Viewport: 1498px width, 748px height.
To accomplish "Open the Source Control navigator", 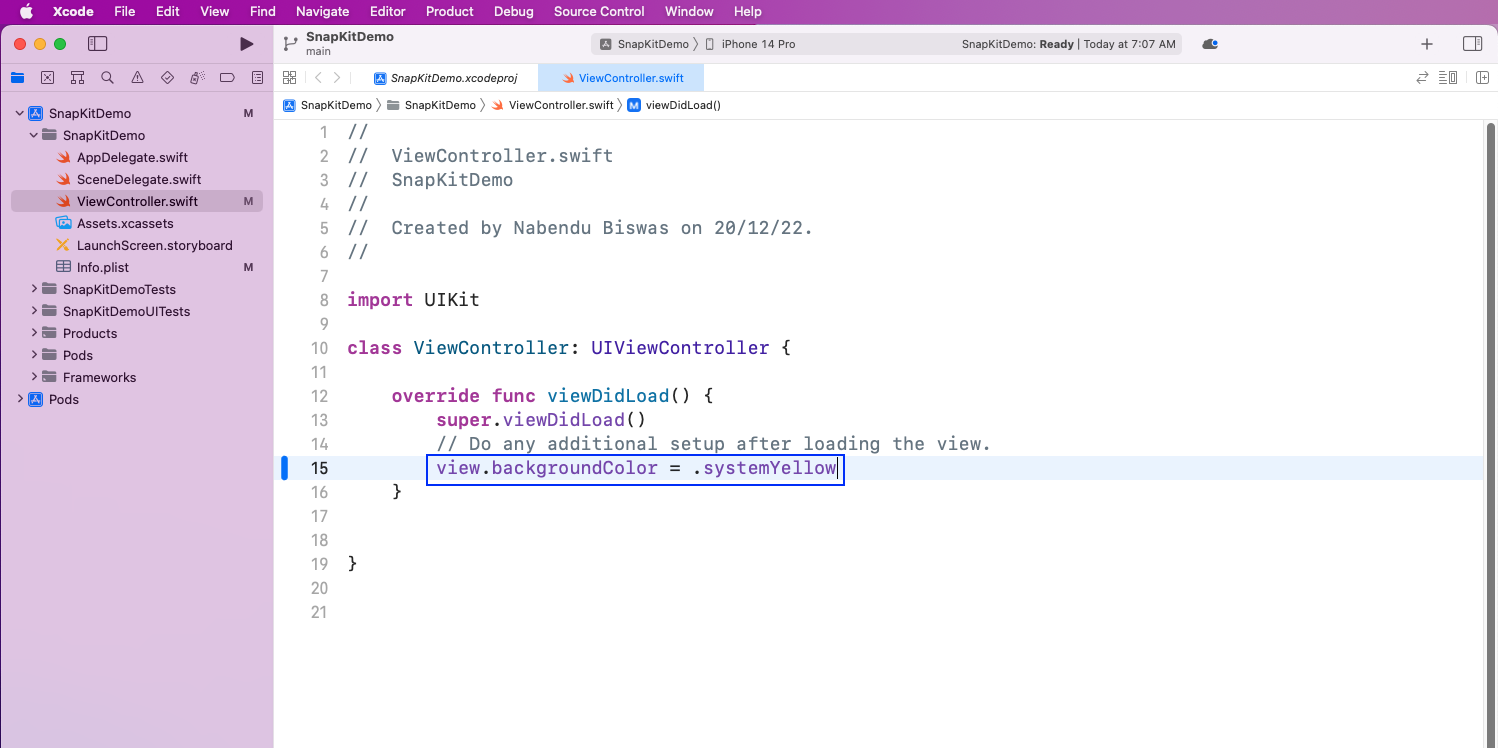I will coord(47,77).
